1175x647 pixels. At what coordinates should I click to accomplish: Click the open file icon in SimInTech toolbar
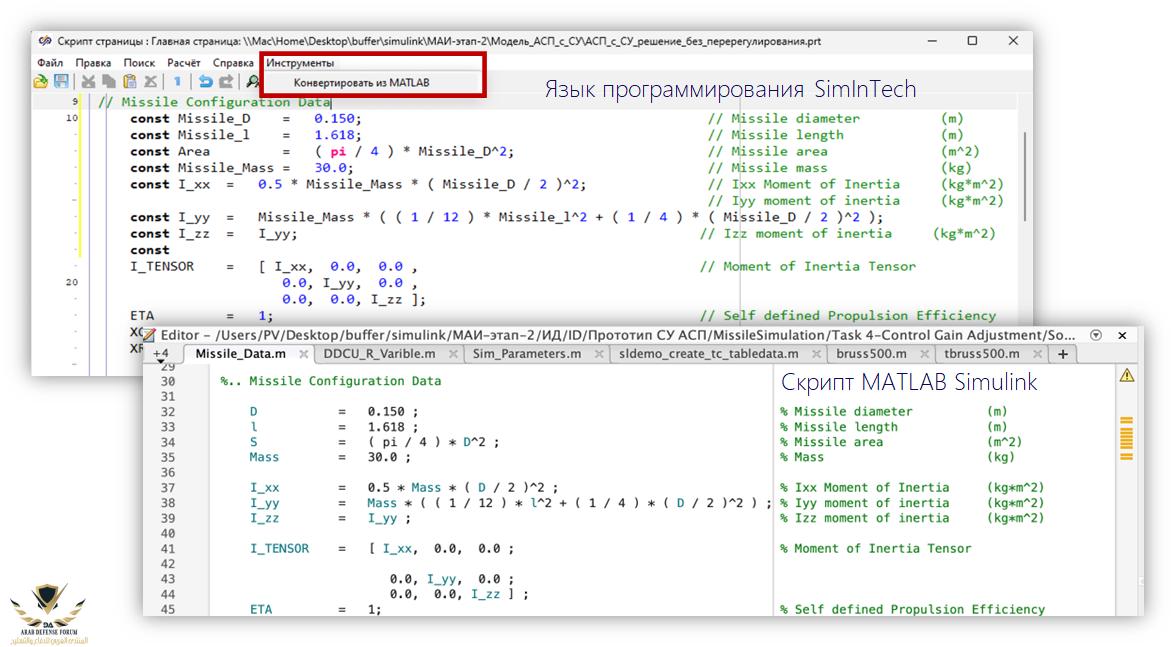40,82
